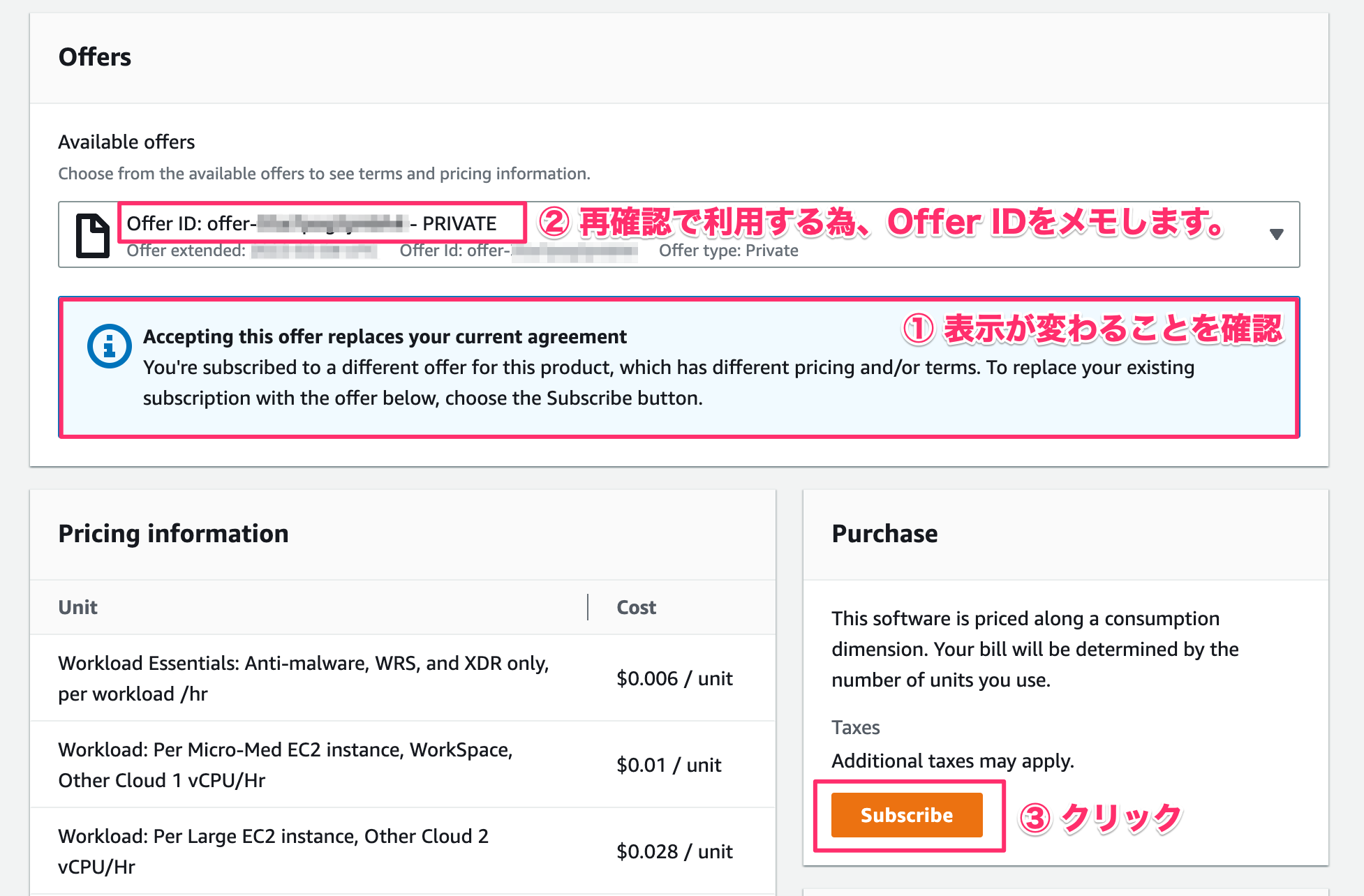Image resolution: width=1364 pixels, height=896 pixels.
Task: Click the $0.028 per unit cost value
Action: point(674,851)
